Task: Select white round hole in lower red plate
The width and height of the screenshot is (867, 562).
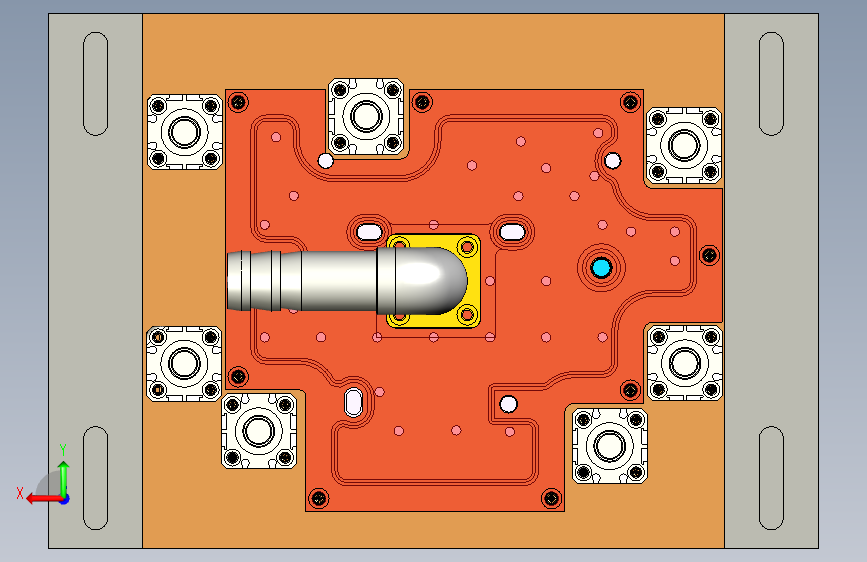Action: [508, 404]
